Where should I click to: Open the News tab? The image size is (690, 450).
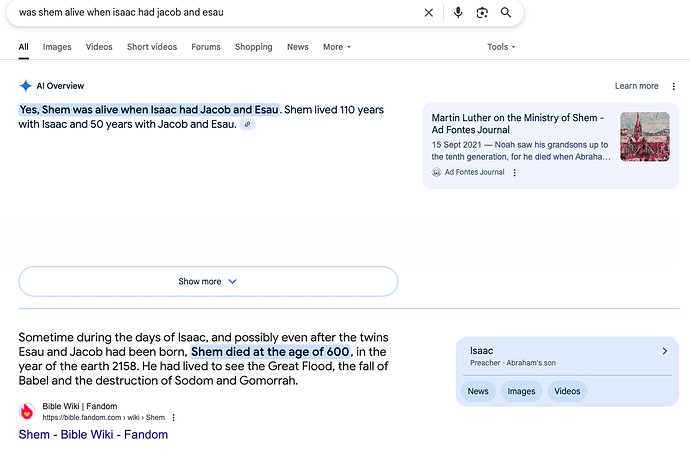coord(297,47)
